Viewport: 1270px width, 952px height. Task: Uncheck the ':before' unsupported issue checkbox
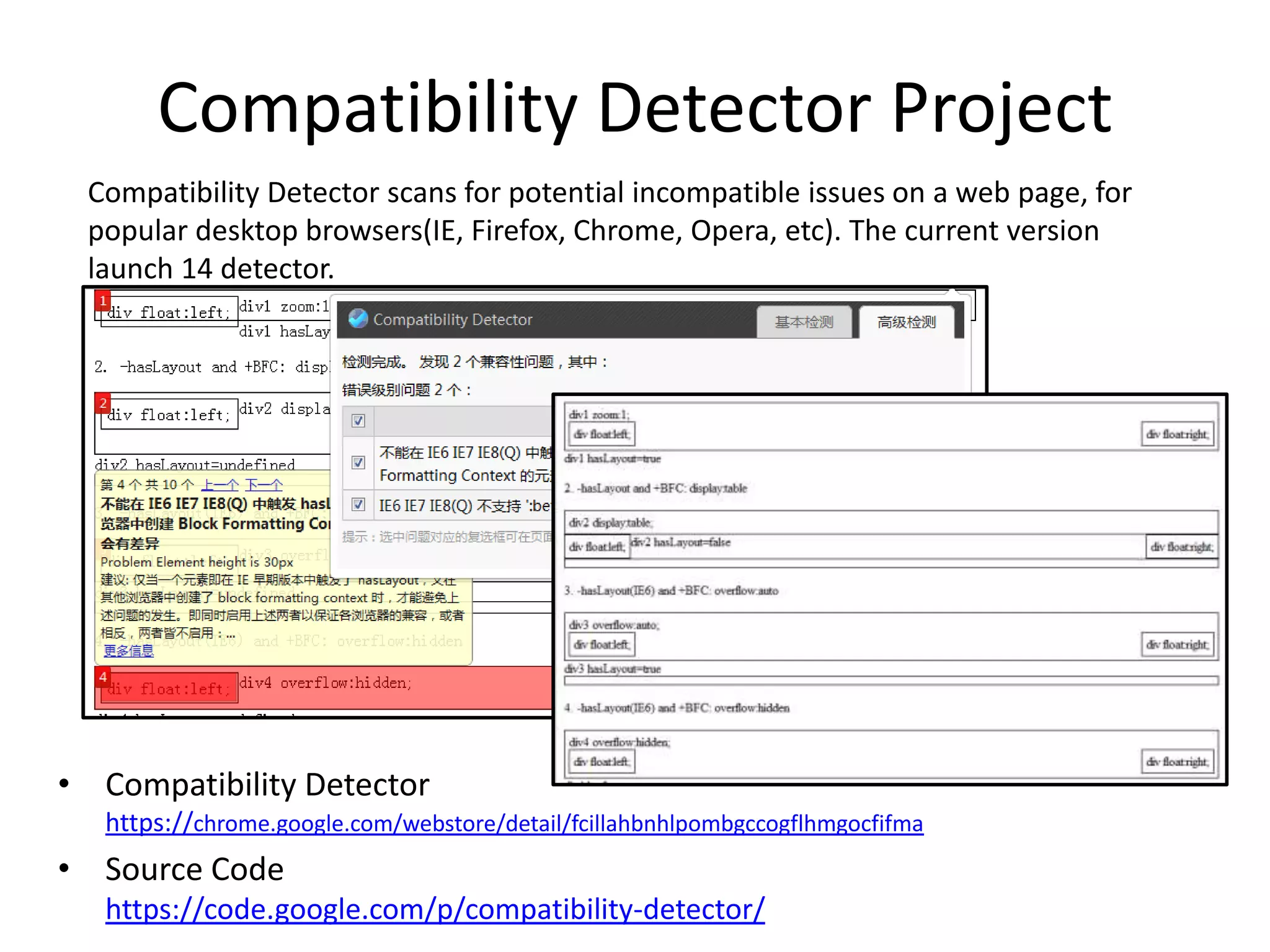pos(358,504)
